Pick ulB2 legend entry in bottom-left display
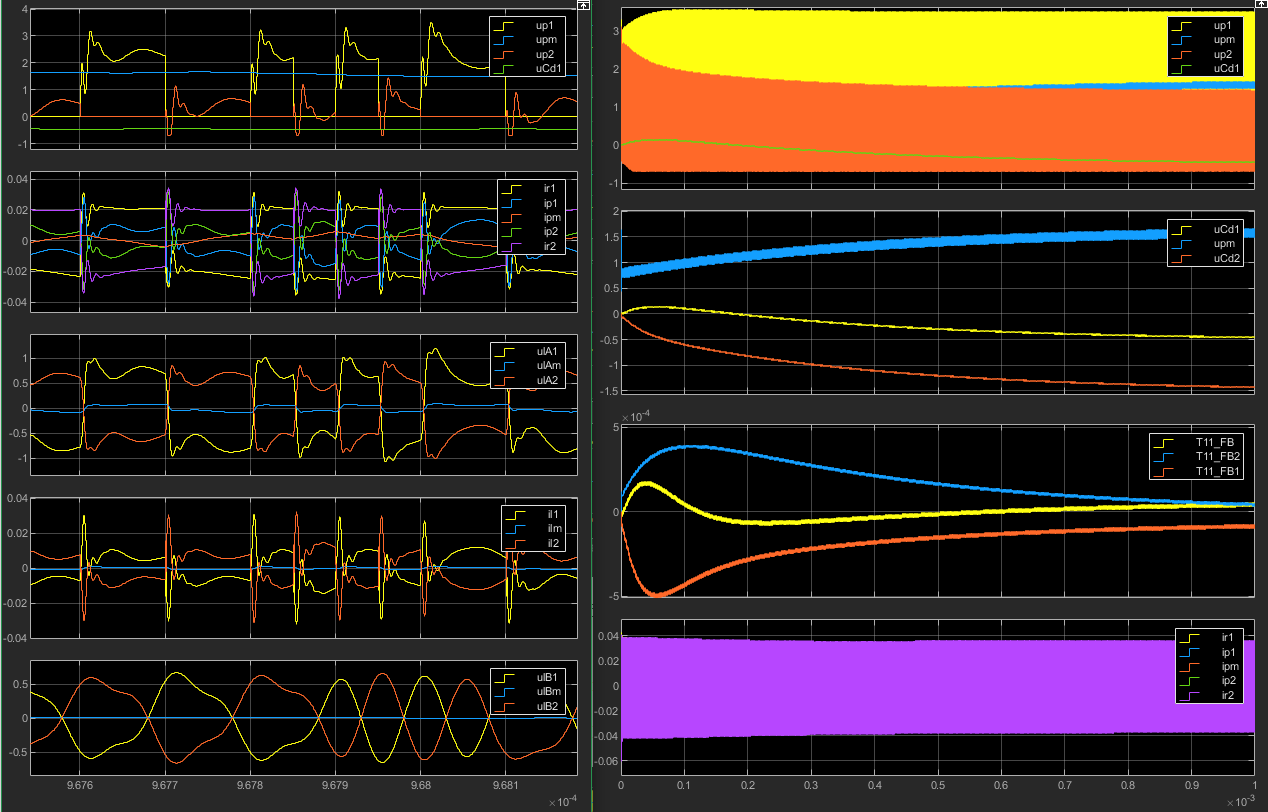The image size is (1268, 812). pyautogui.click(x=530, y=707)
